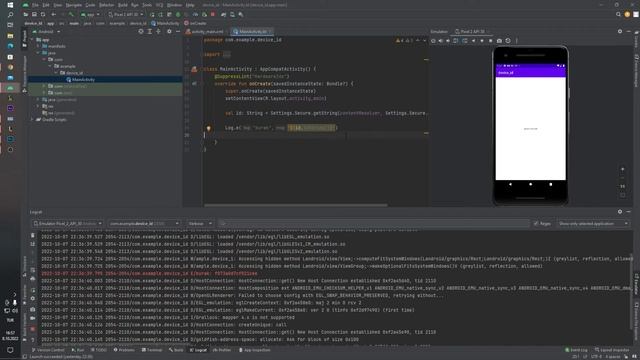640x360 pixels.
Task: Select the MainActivity.kt editor tab
Action: [253, 31]
